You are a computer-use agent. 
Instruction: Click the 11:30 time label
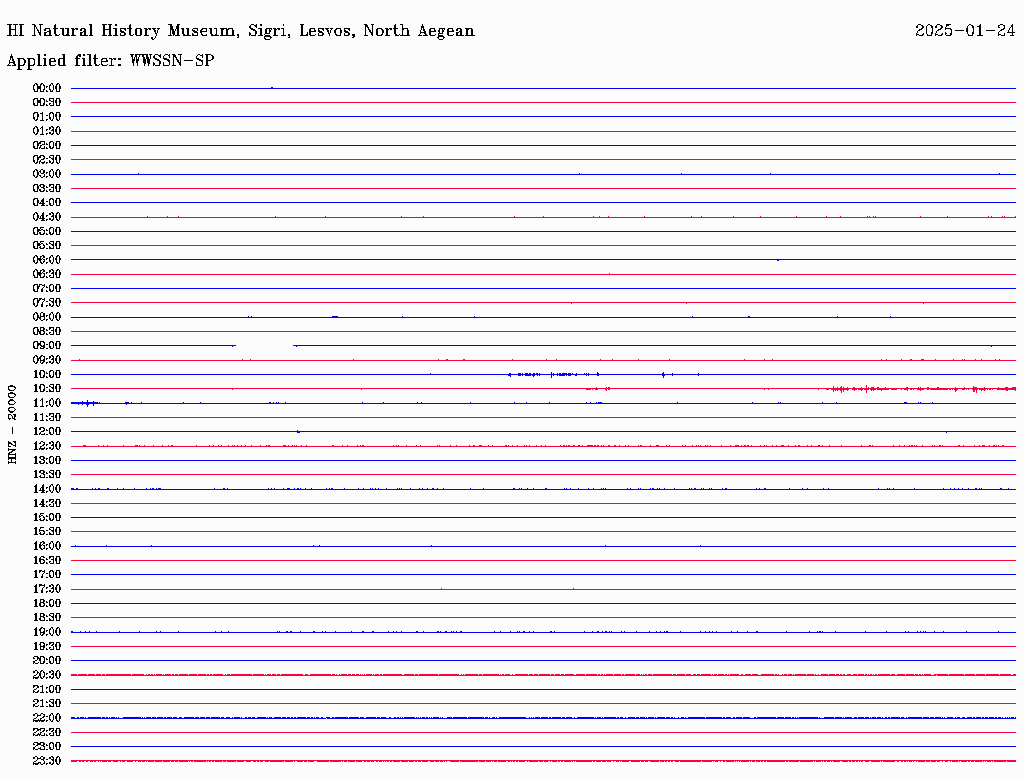(47, 417)
